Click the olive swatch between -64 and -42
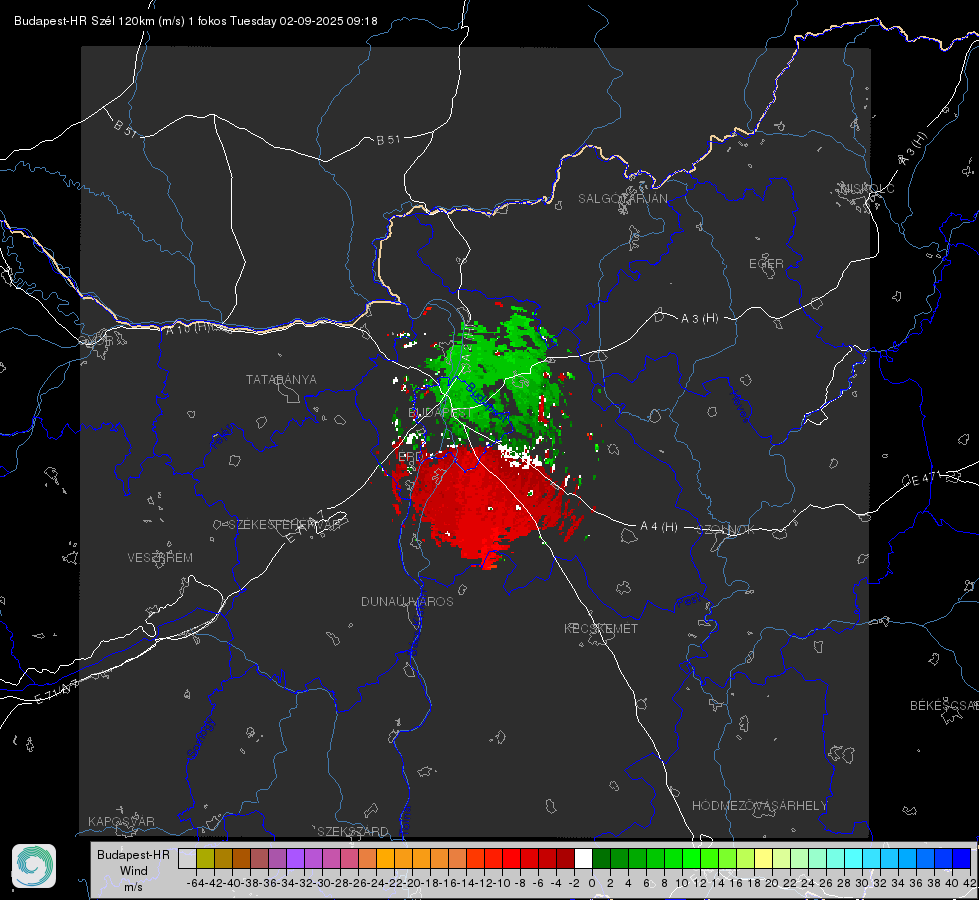979x900 pixels. click(205, 858)
